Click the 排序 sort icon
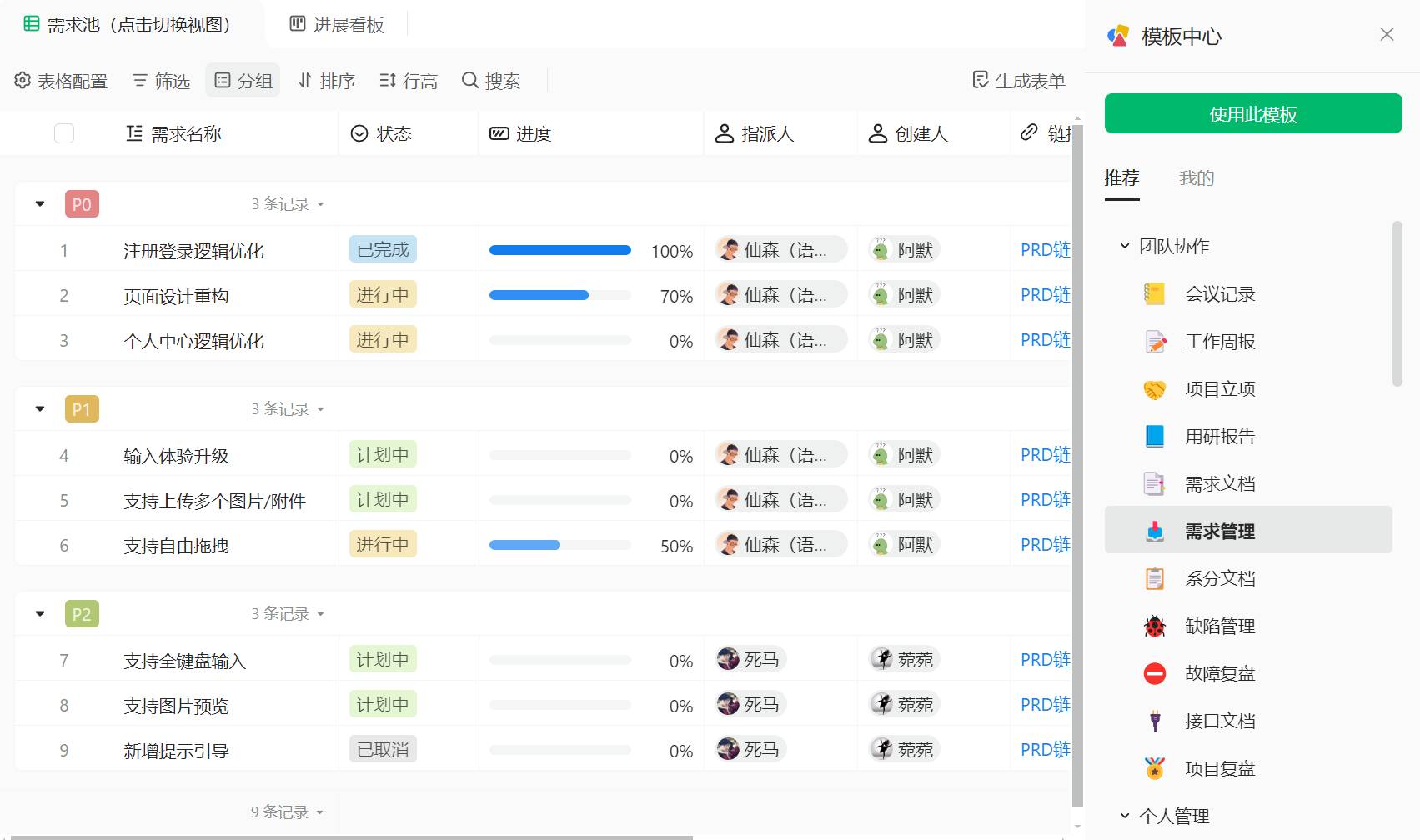Viewport: 1420px width, 840px height. point(305,80)
